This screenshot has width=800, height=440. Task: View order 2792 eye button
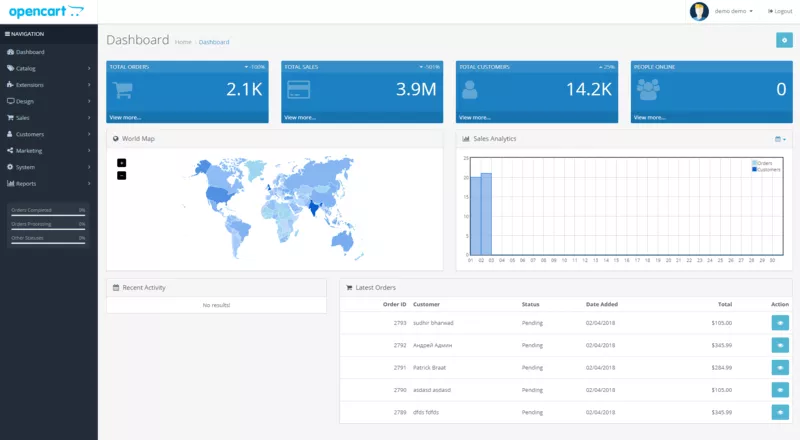(x=780, y=345)
